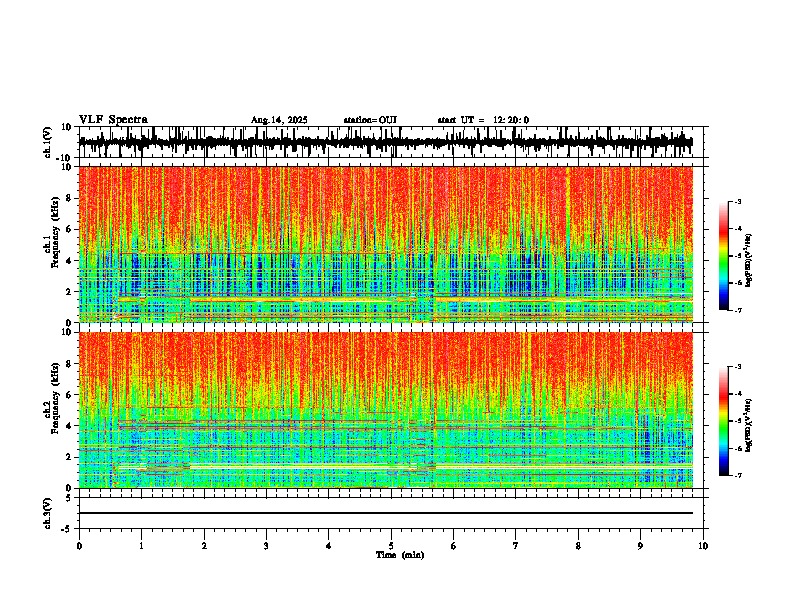Click the "0" tick on the time axis

(79, 546)
